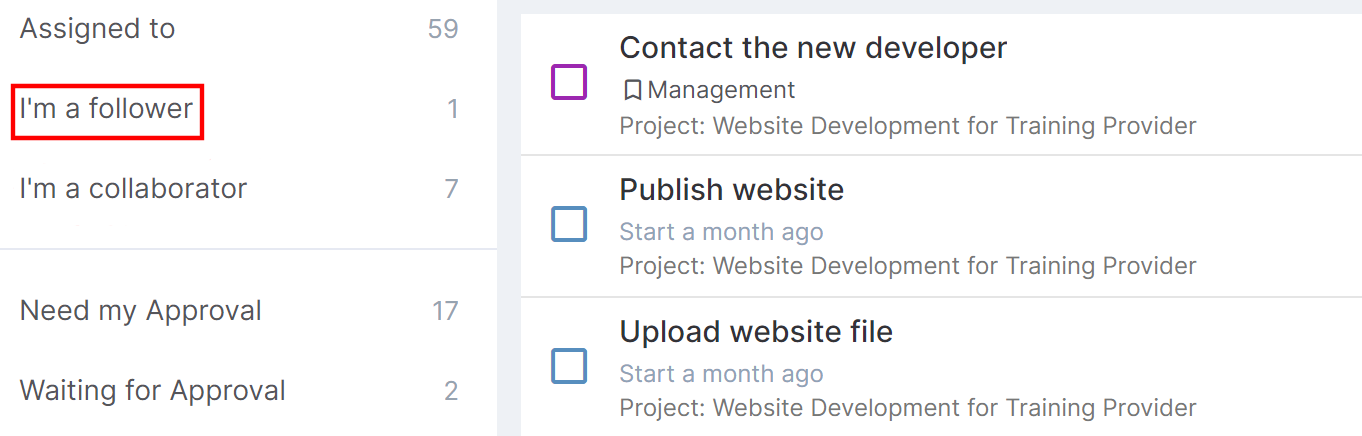Viewport: 1362px width, 436px height.
Task: Open project link under Publish website
Action: [x=908, y=266]
